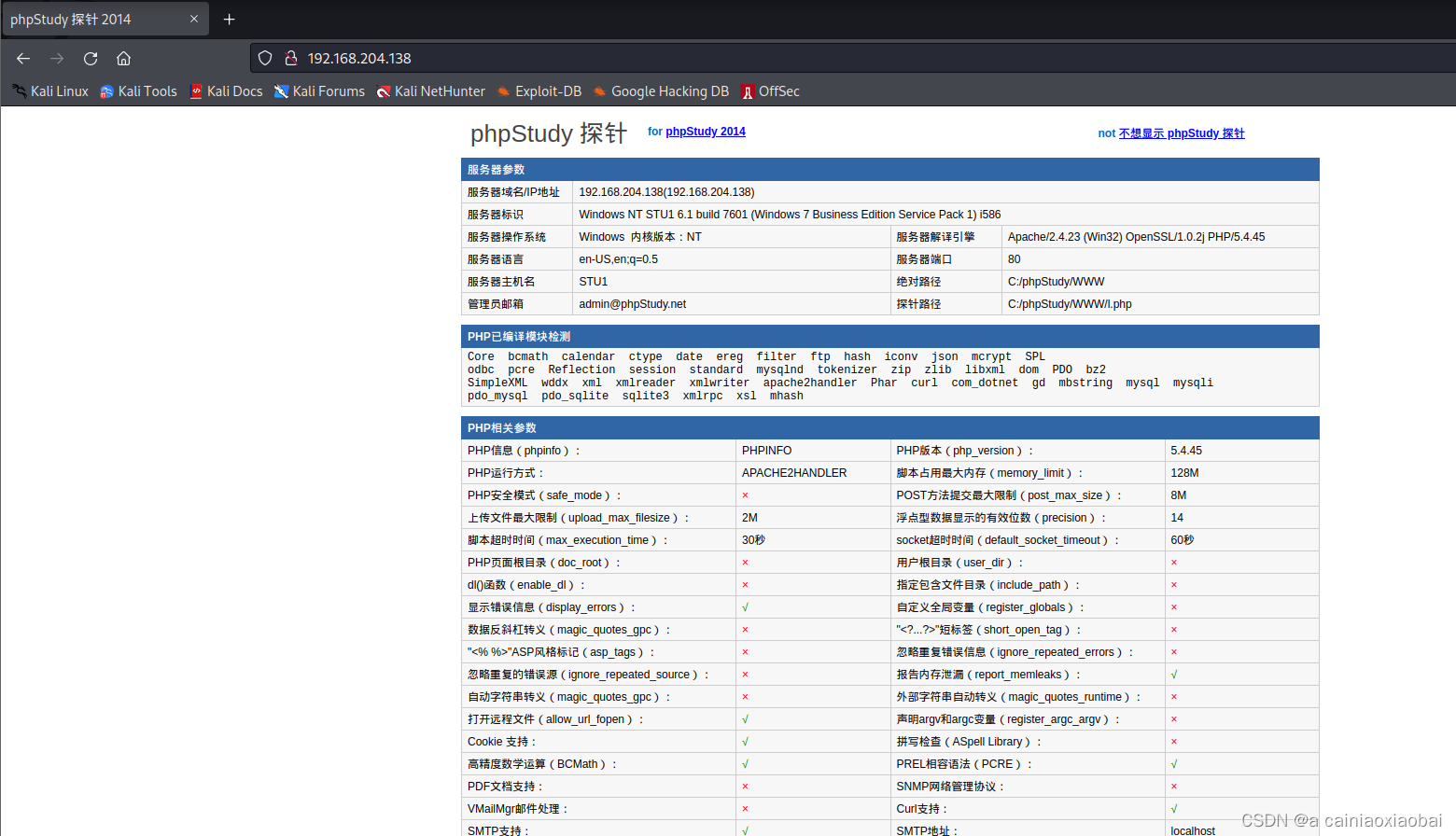Click the apache2handler module name
The width and height of the screenshot is (1456, 836).
pyautogui.click(x=809, y=383)
